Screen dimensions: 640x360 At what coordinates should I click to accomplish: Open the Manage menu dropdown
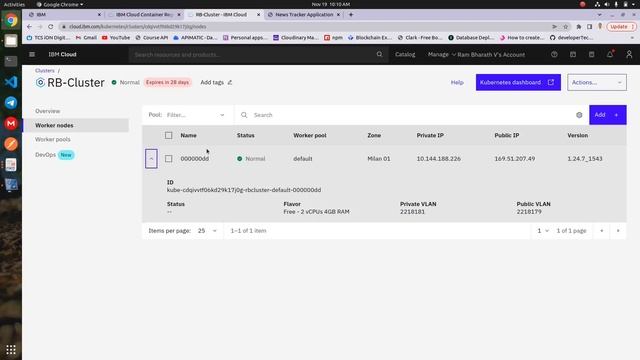(x=441, y=54)
